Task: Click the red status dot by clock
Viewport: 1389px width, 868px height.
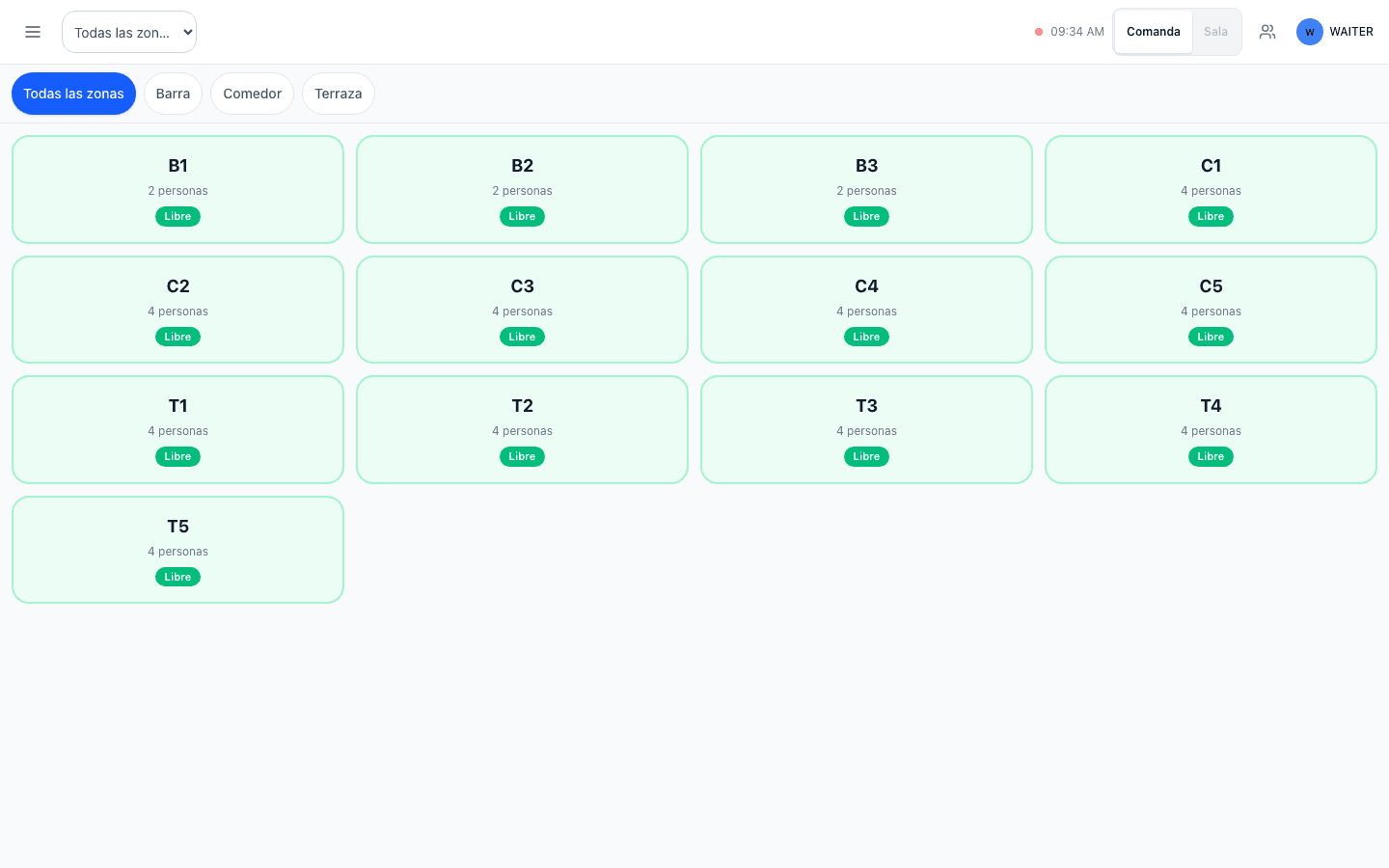Action: coord(1039,32)
